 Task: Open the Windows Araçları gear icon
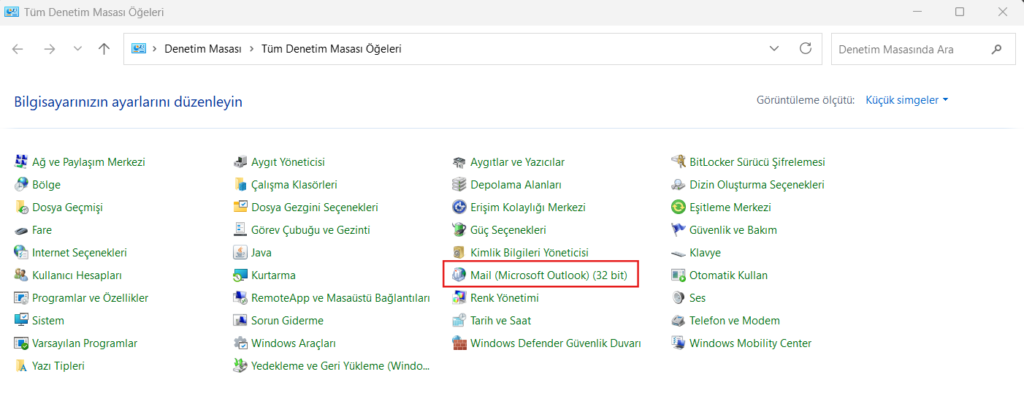(240, 343)
